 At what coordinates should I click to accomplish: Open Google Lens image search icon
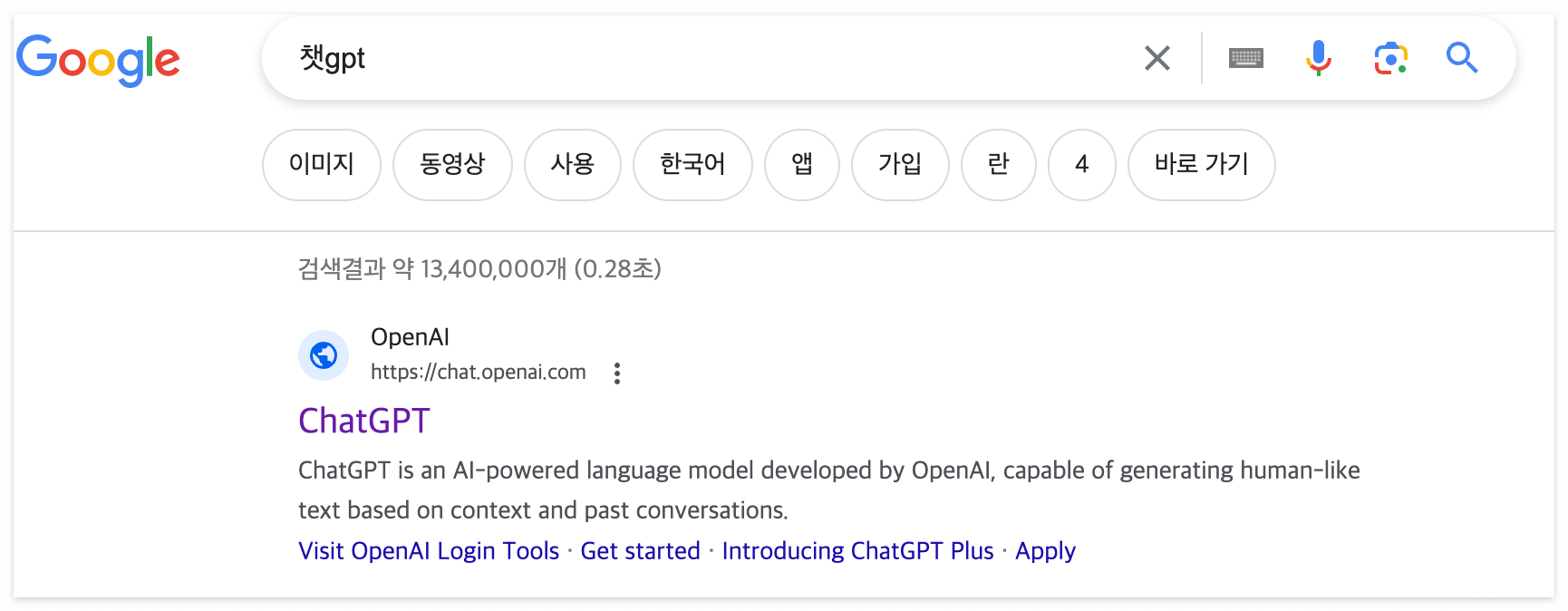[1390, 58]
